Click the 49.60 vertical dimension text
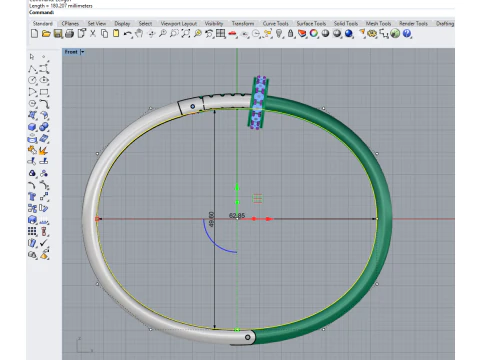 tap(211, 219)
